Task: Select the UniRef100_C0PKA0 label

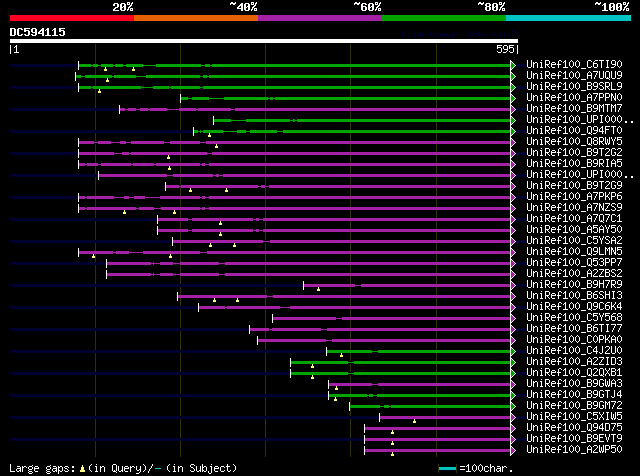Action: click(x=574, y=340)
